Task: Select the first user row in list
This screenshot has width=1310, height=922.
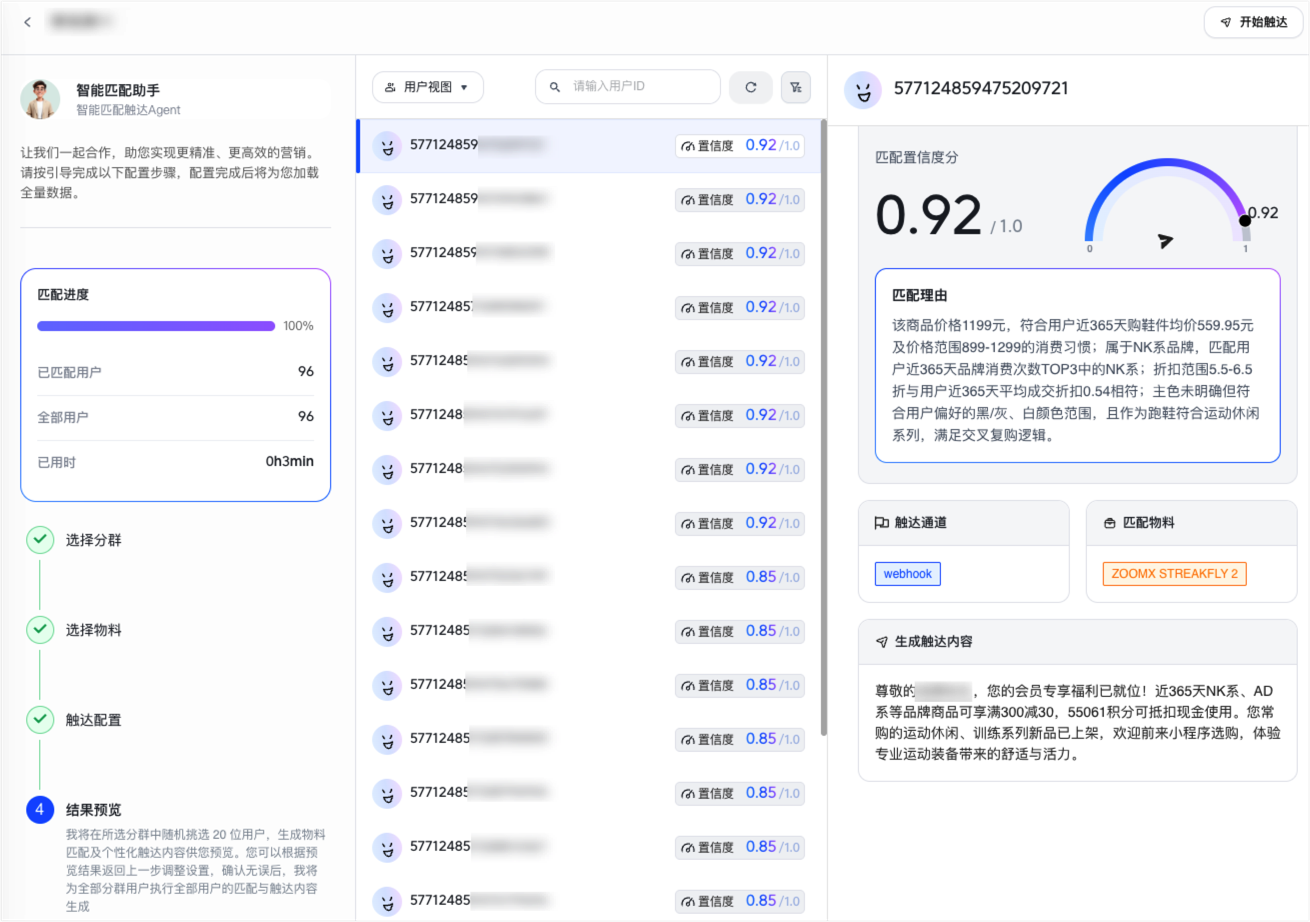Action: tap(590, 146)
